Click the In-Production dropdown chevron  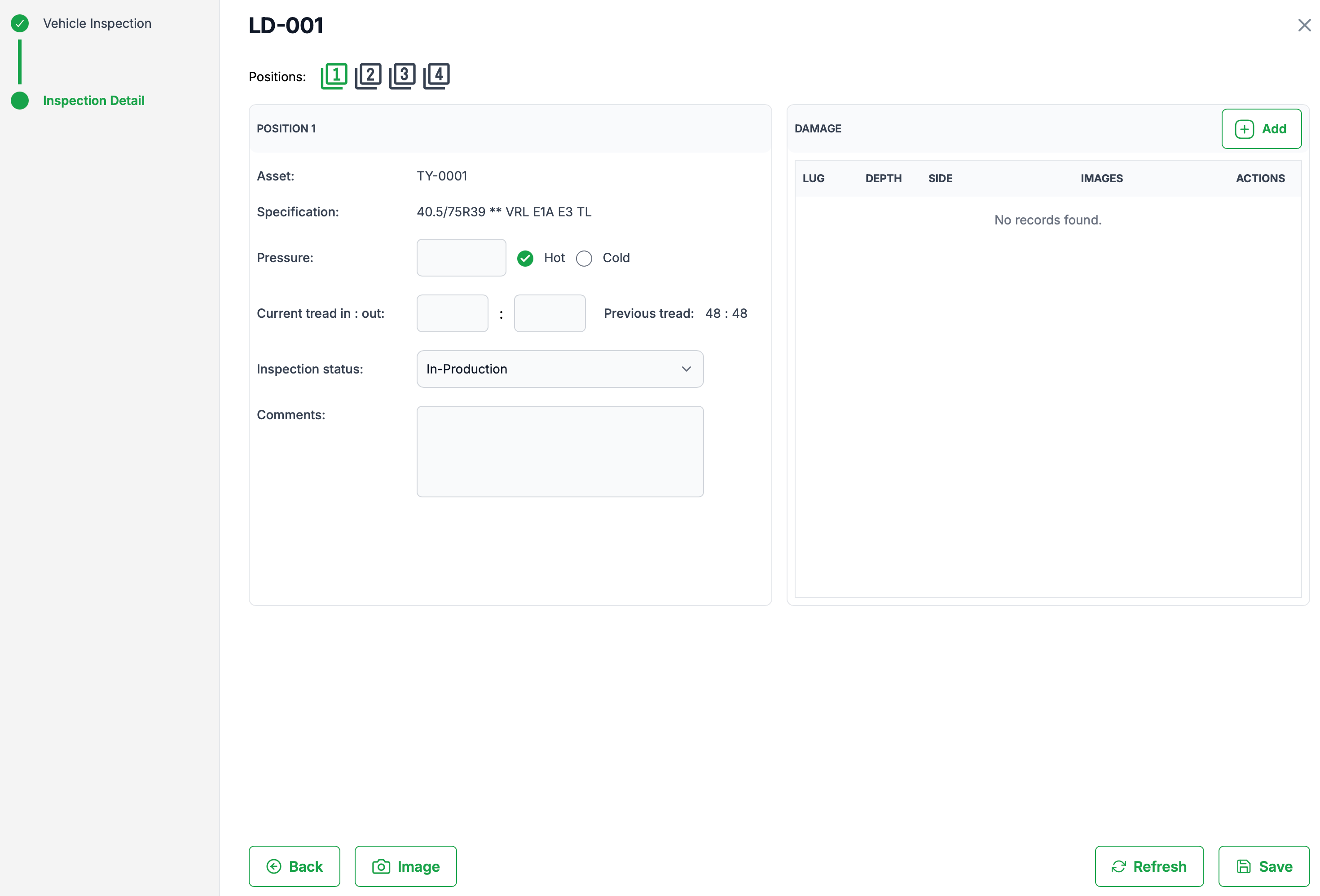686,369
